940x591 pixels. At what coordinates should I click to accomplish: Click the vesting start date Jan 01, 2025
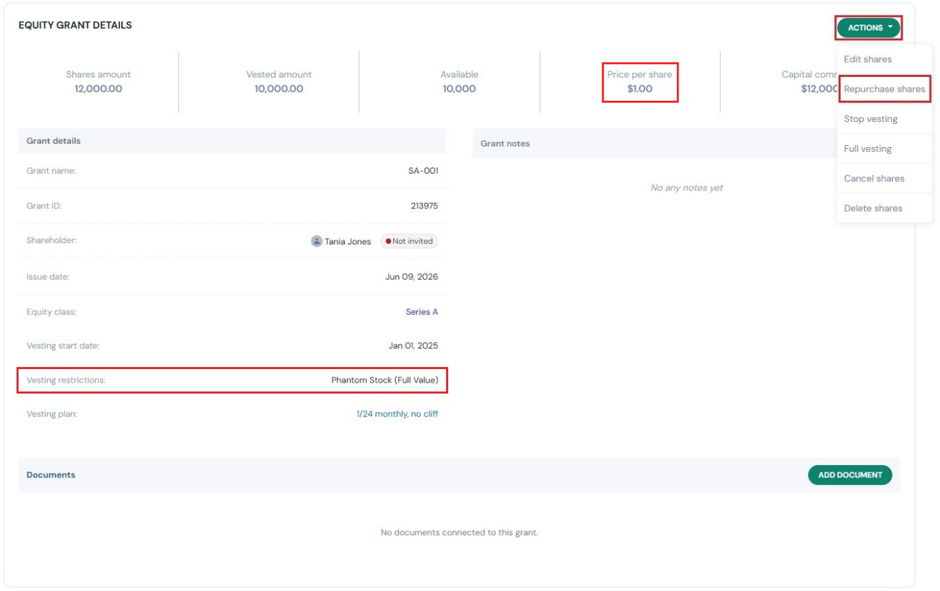pyautogui.click(x=413, y=346)
